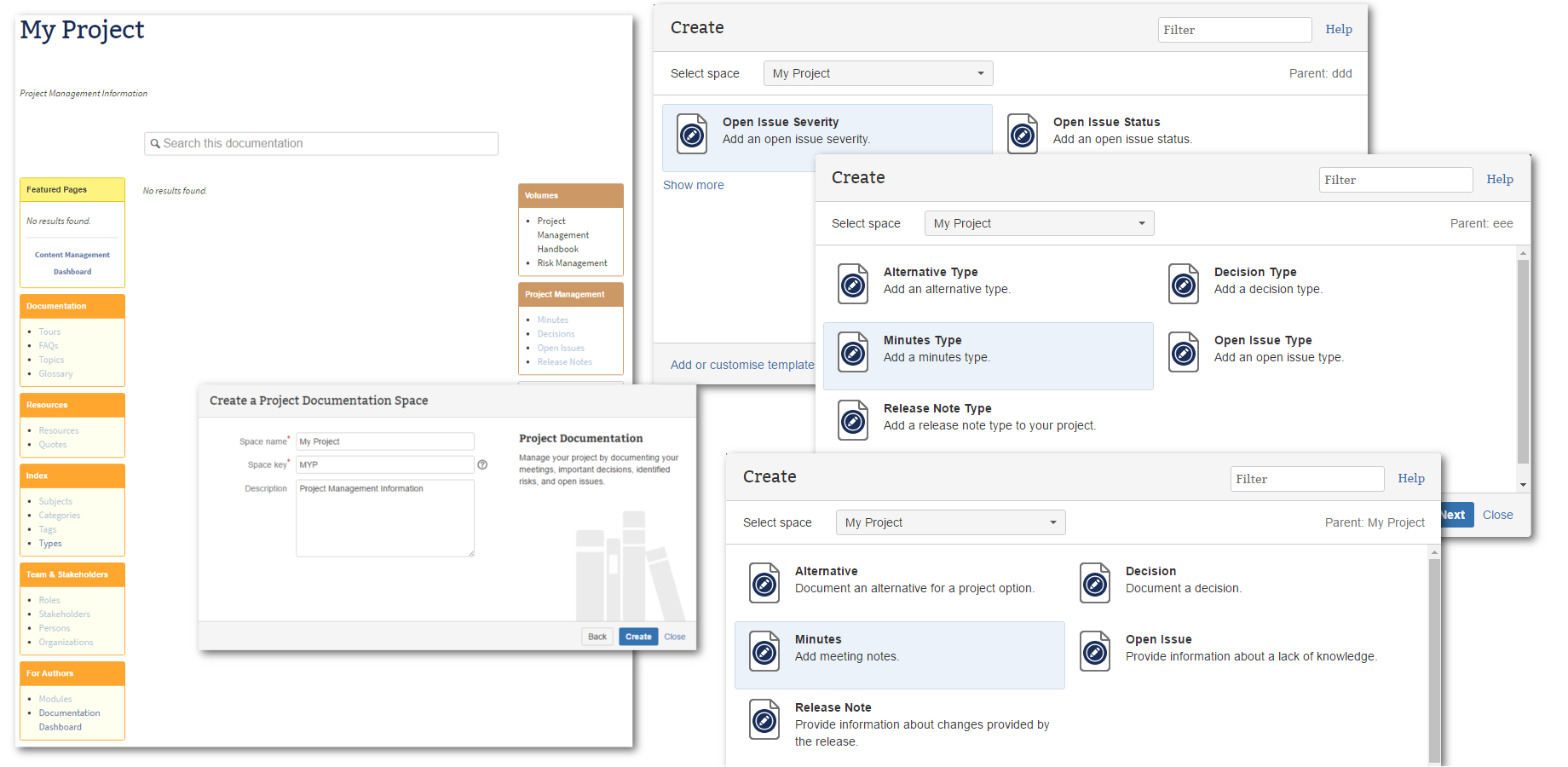
Task: Open Help link in Parent My Project dialog
Action: pos(1411,478)
